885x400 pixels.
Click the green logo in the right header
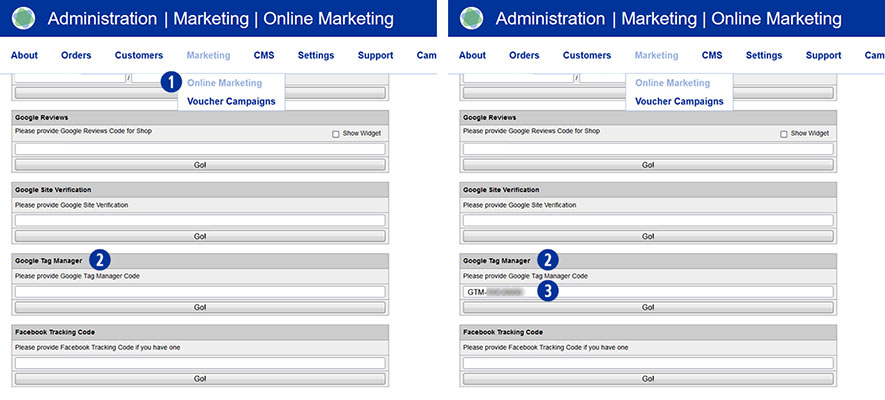click(x=471, y=19)
